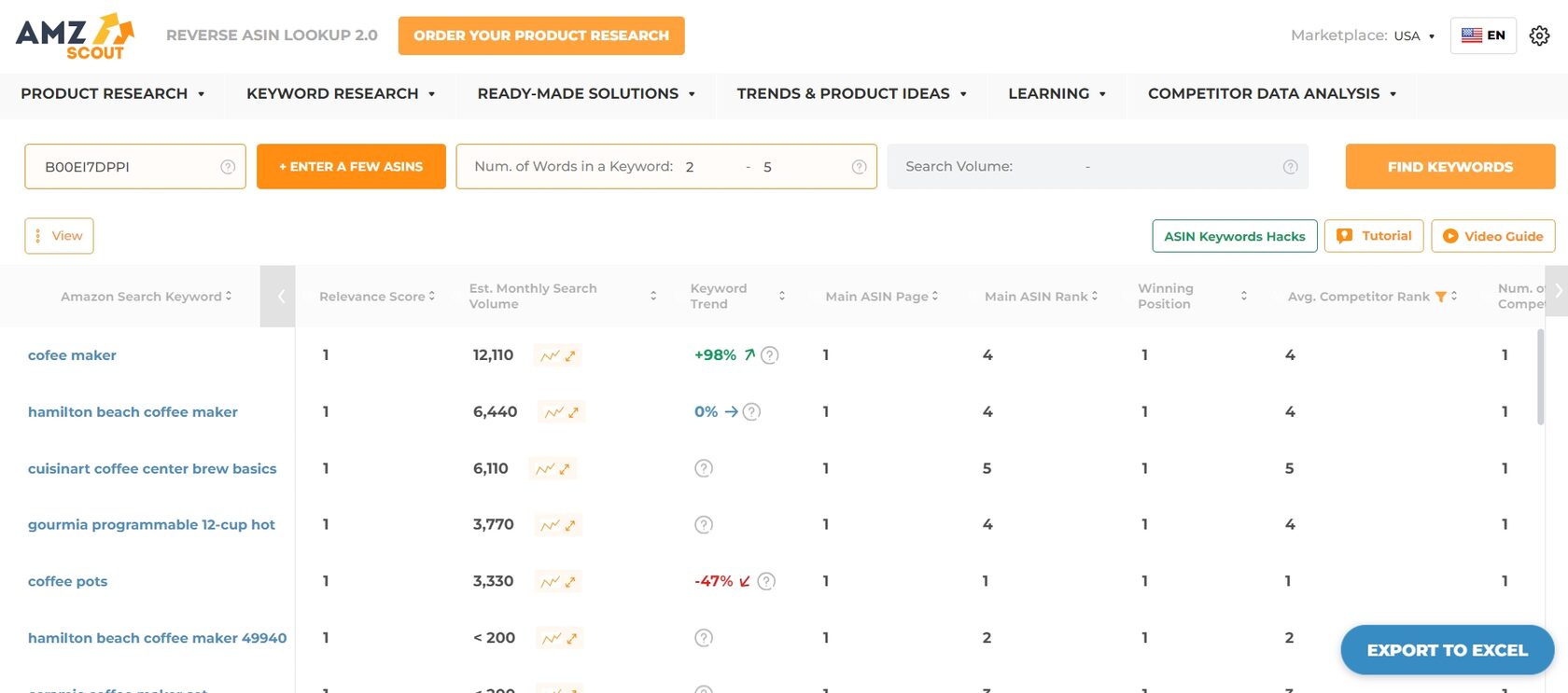Open trend chart for hamilton beach coffee maker
Screen dimensions: 1568x693
[562, 412]
